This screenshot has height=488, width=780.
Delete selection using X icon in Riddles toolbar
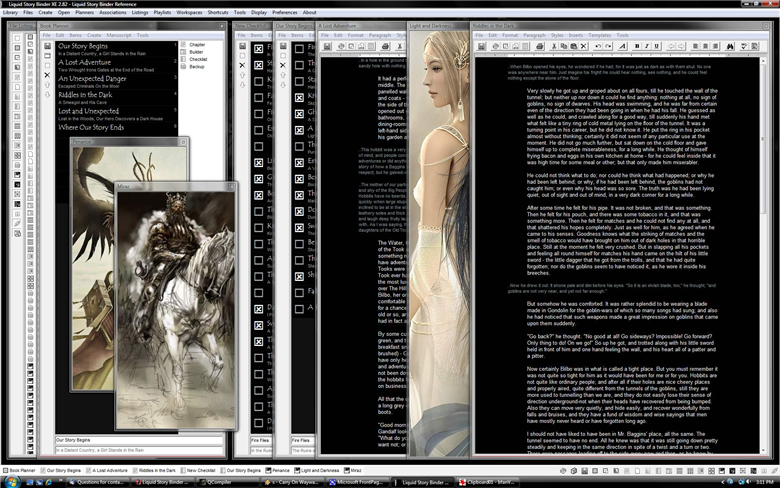[584, 46]
